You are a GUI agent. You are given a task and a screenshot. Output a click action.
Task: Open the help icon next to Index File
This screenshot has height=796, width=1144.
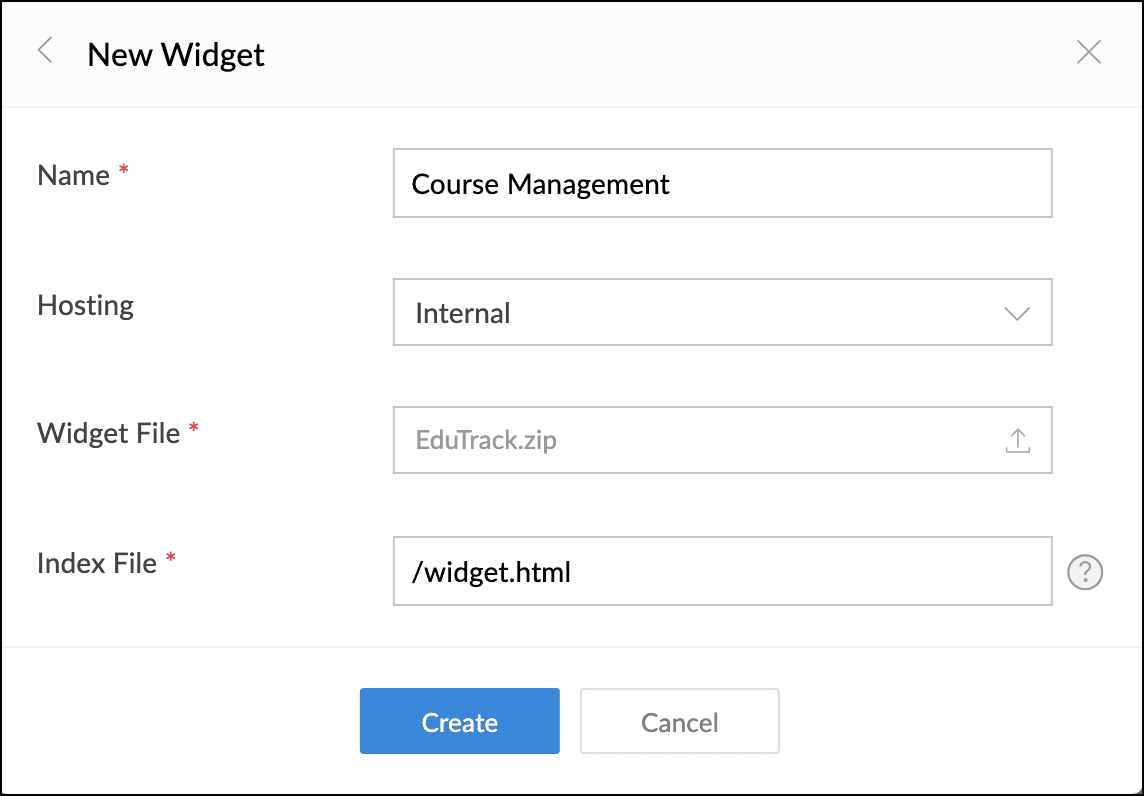[x=1085, y=572]
